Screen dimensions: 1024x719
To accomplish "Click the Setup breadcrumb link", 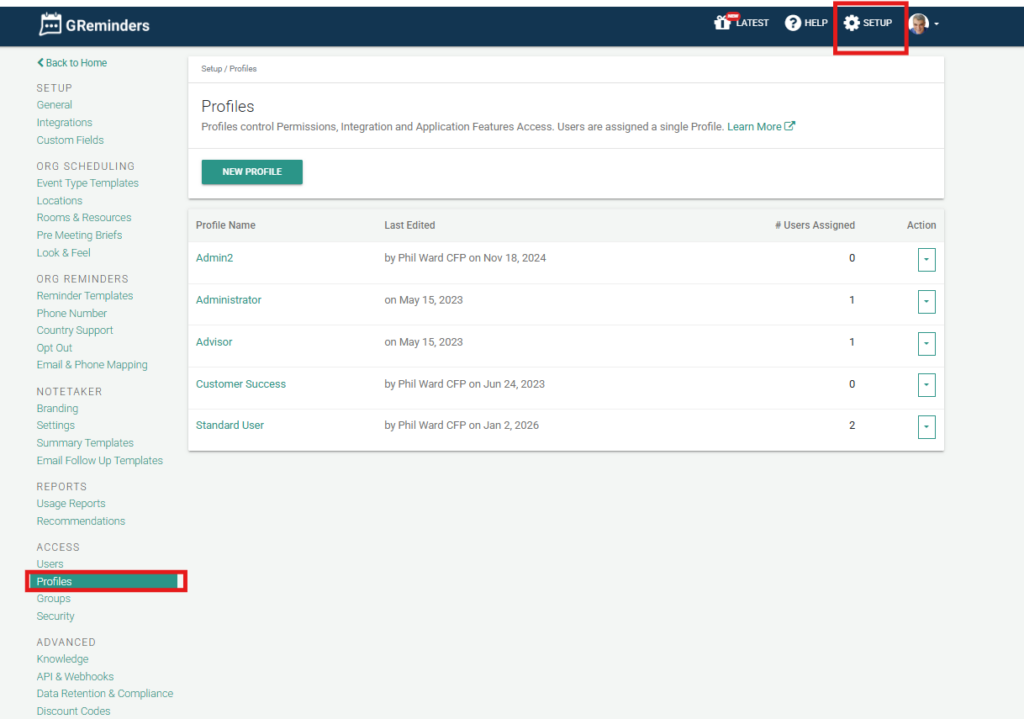I will pos(211,69).
